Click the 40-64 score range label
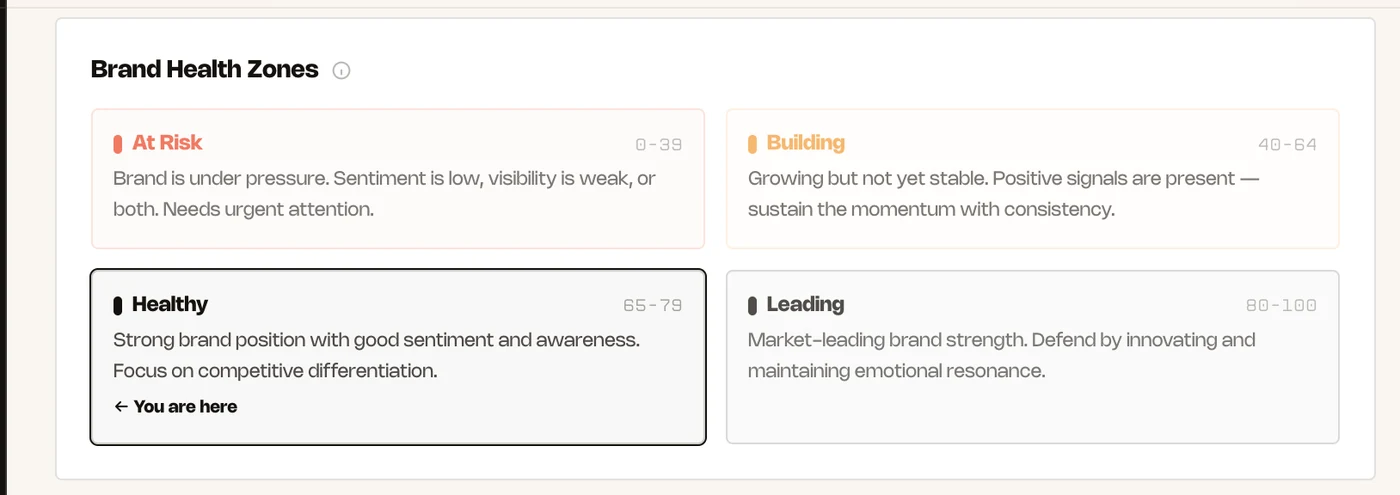 1288,145
